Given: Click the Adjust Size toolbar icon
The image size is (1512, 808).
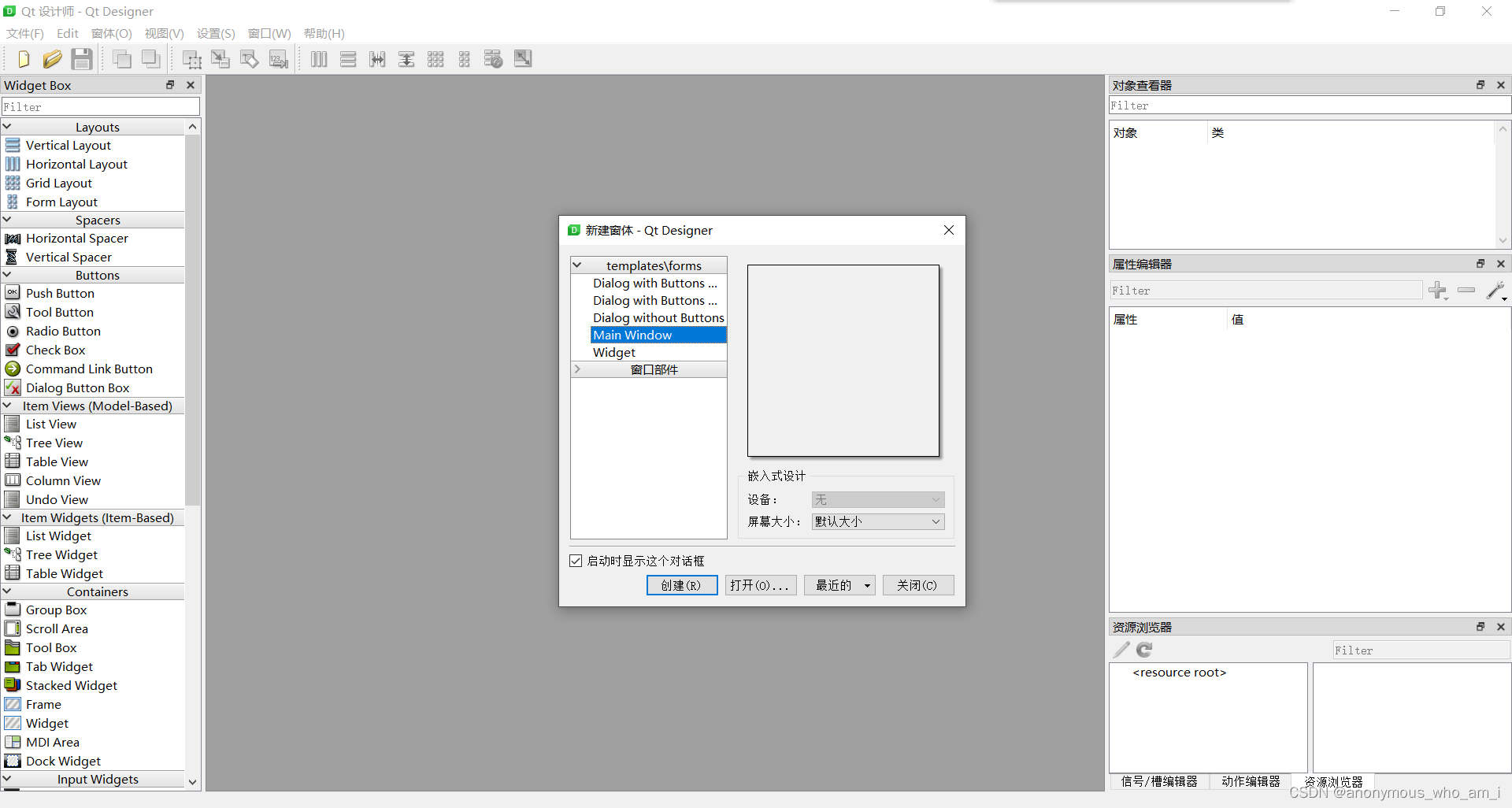Looking at the screenshot, I should click(522, 58).
